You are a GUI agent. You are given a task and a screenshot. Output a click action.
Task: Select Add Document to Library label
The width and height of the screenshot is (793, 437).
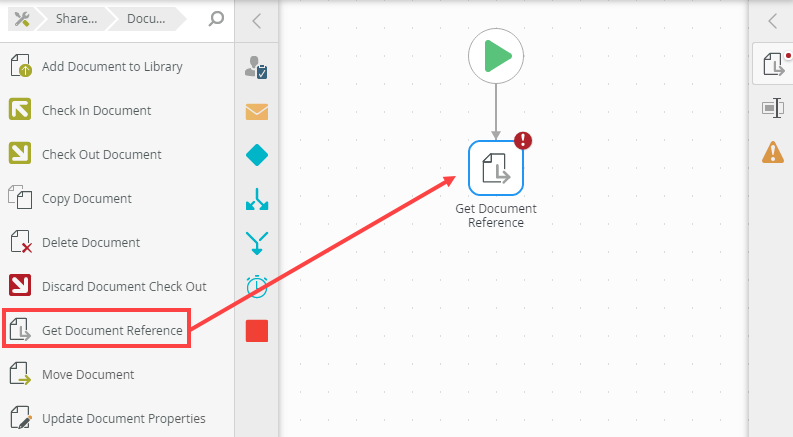point(112,67)
